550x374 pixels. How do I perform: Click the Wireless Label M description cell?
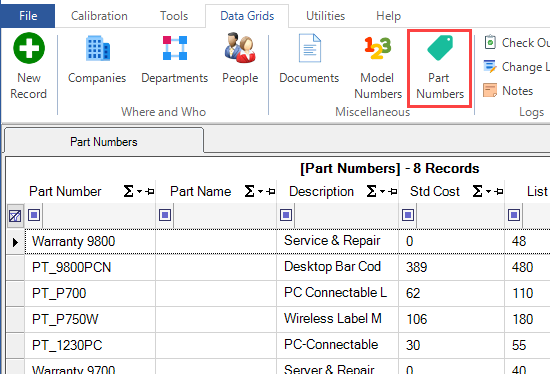337,319
